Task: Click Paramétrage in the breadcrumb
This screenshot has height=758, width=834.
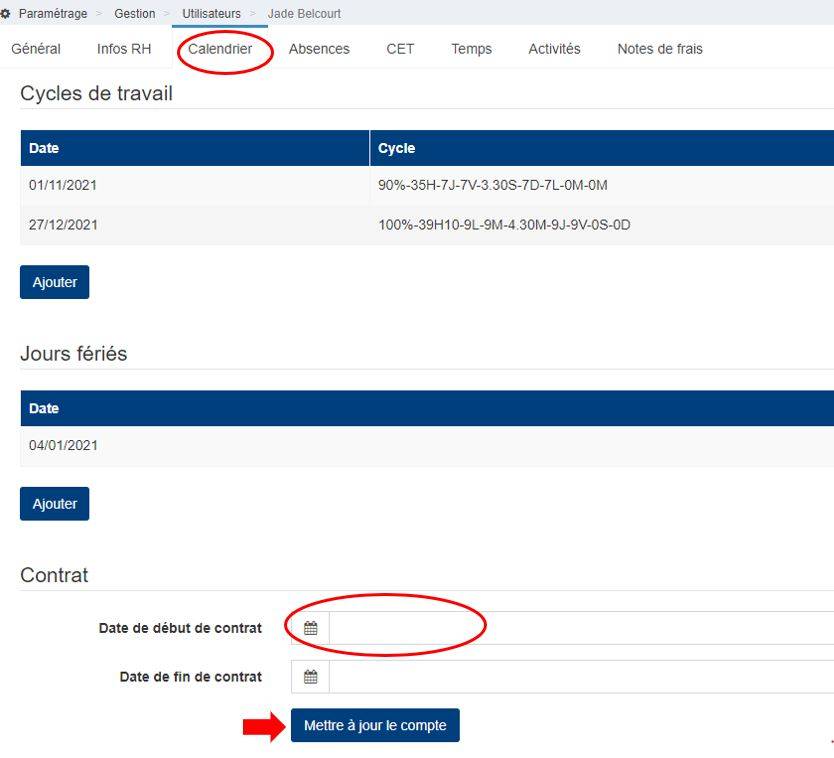Action: (x=53, y=13)
